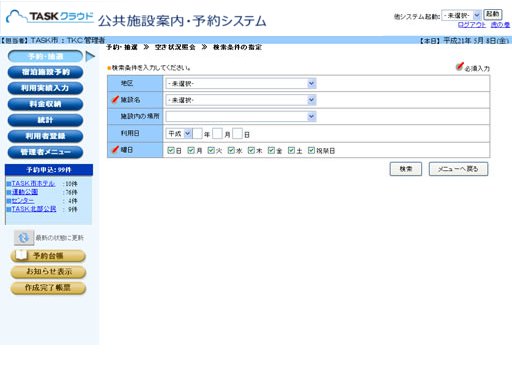Open the 他システム起動 dropdown
512x384 pixels.
(461, 15)
